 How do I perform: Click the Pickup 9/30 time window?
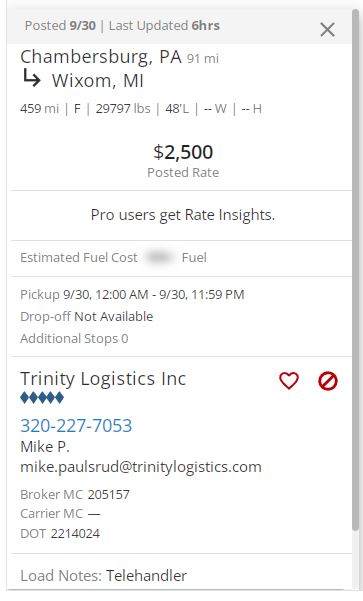[x=132, y=294]
